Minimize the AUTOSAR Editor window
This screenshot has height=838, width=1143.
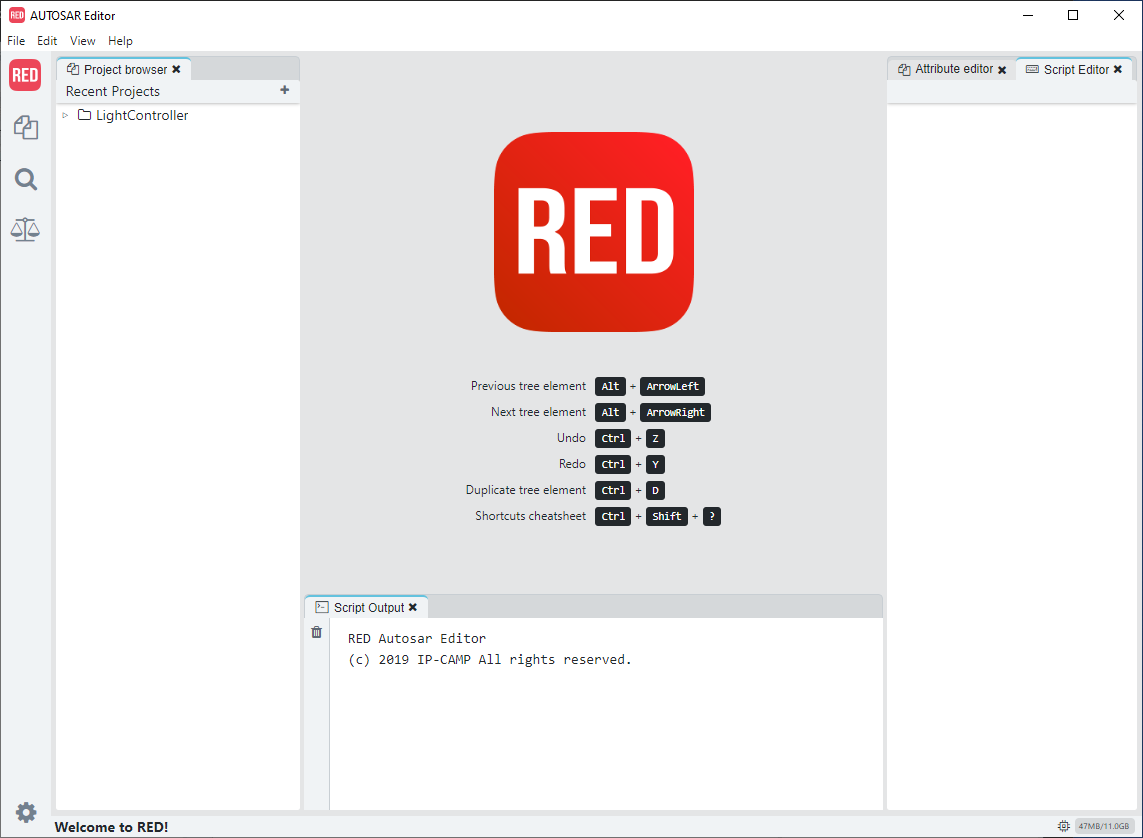pos(1028,15)
